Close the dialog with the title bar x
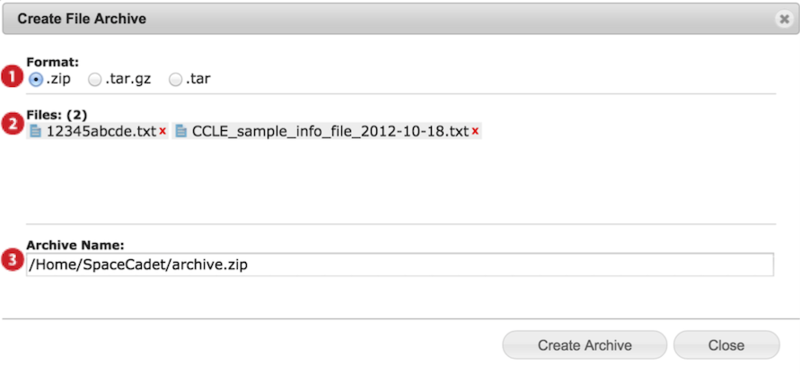This screenshot has height=374, width=800. [x=784, y=19]
